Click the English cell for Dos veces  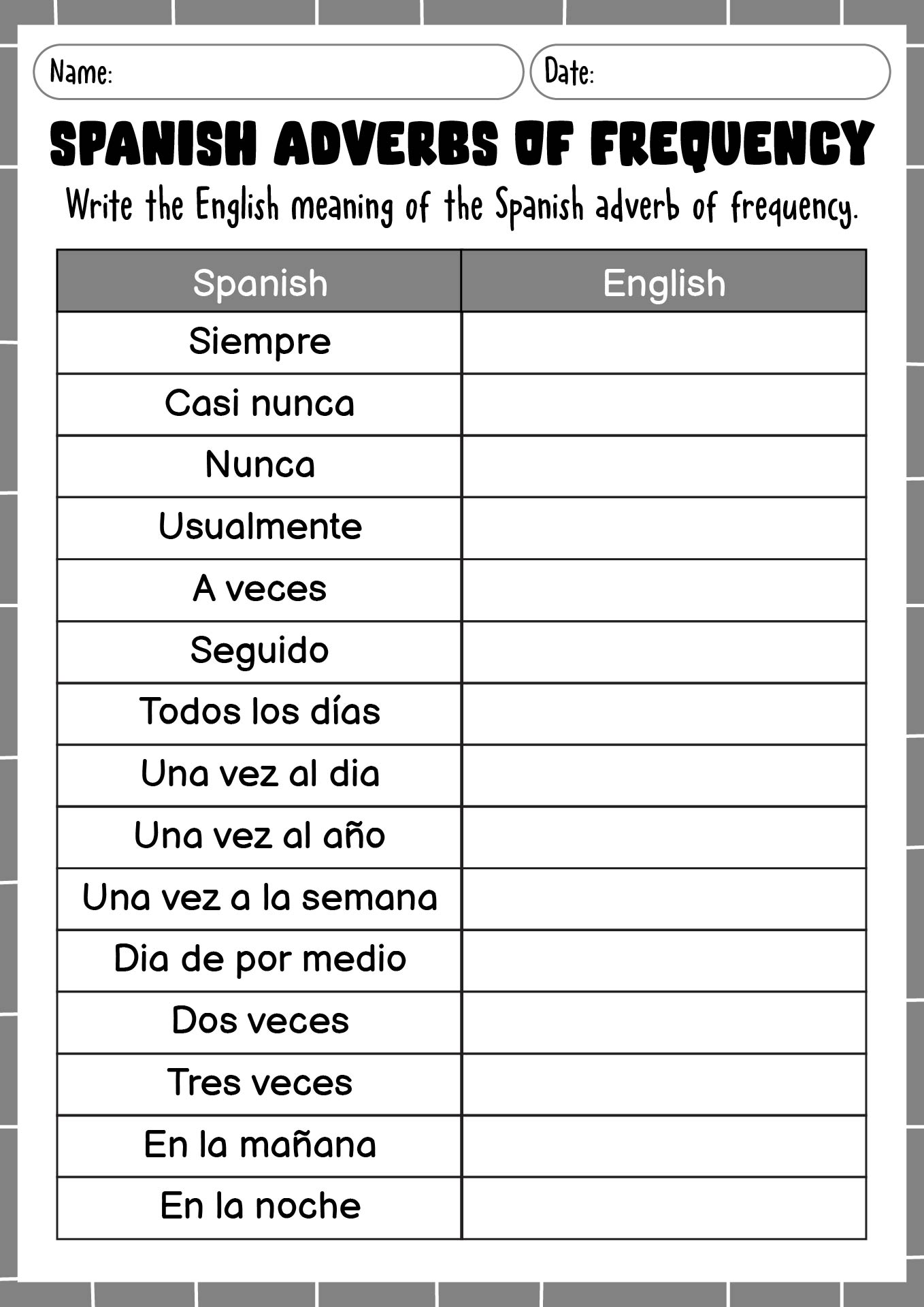(663, 1022)
